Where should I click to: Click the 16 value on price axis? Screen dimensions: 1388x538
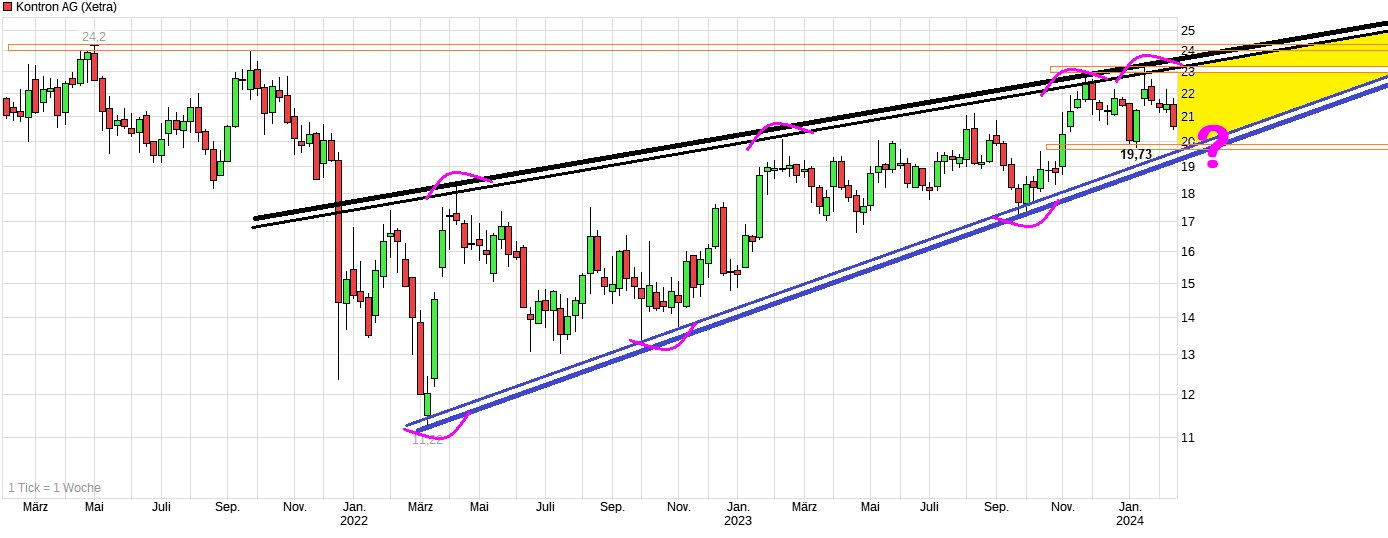(1188, 251)
